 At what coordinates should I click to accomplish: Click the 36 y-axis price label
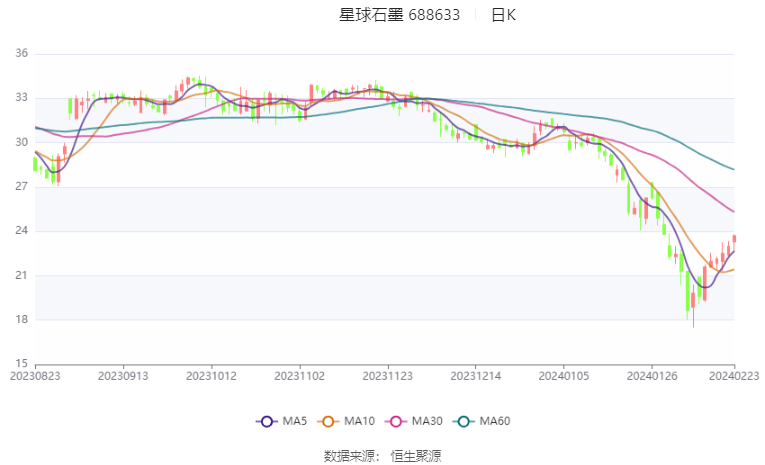click(x=21, y=53)
